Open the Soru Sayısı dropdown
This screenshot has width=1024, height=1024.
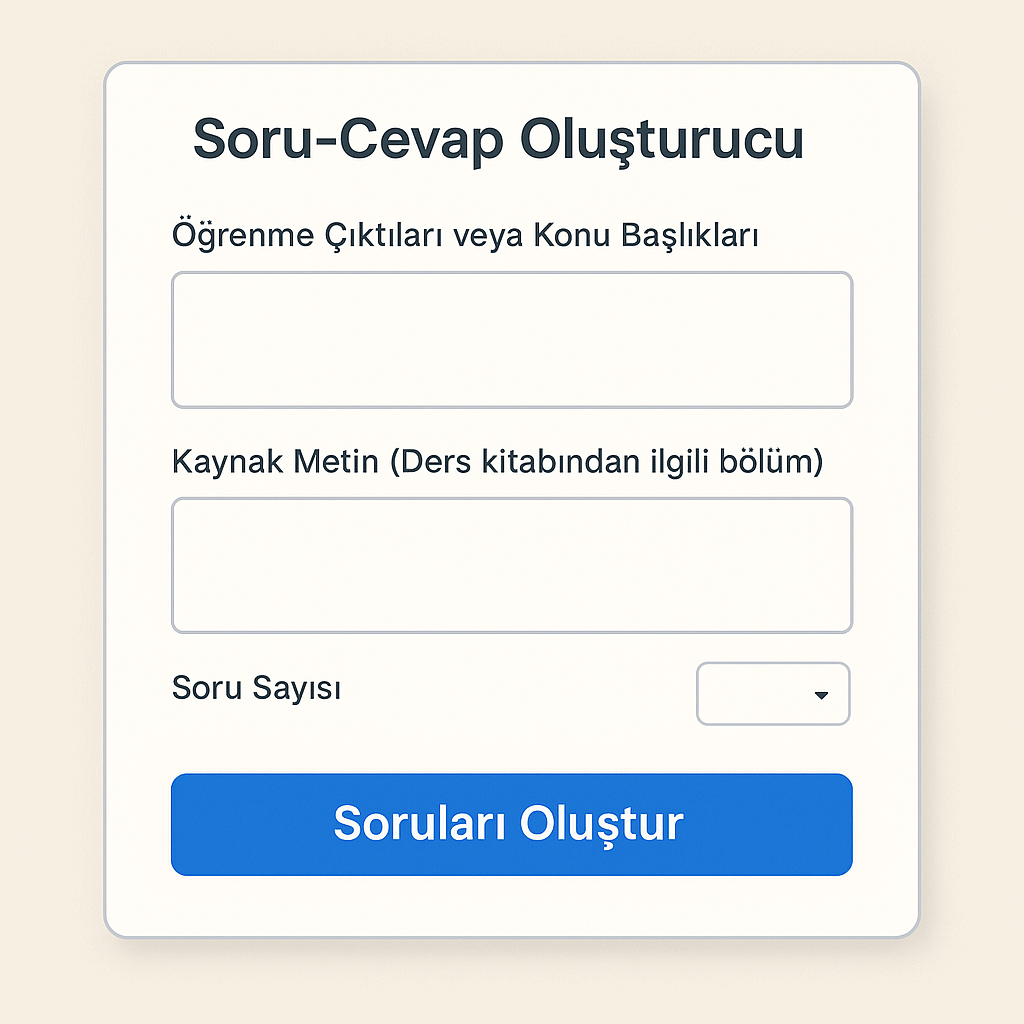pos(772,693)
